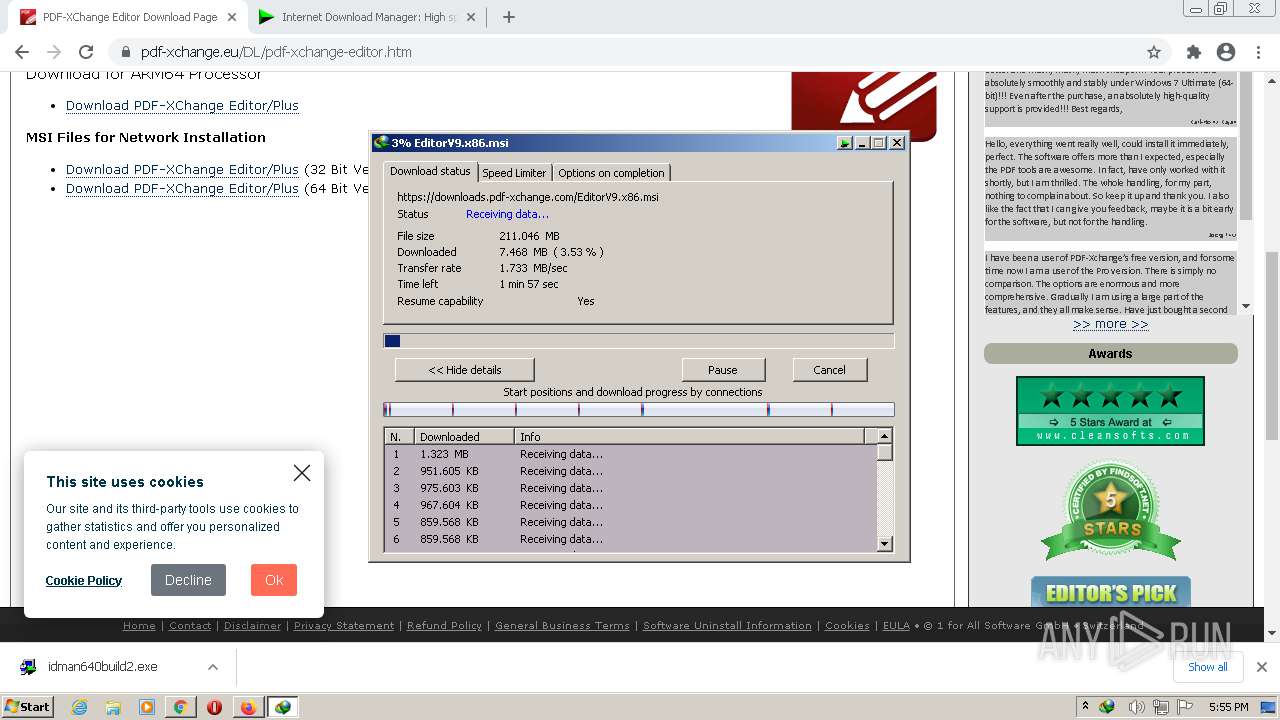1280x720 pixels.
Task: Click 64 Bit MSI Download PDF-XChange Editor/Plus link
Action: tap(182, 189)
